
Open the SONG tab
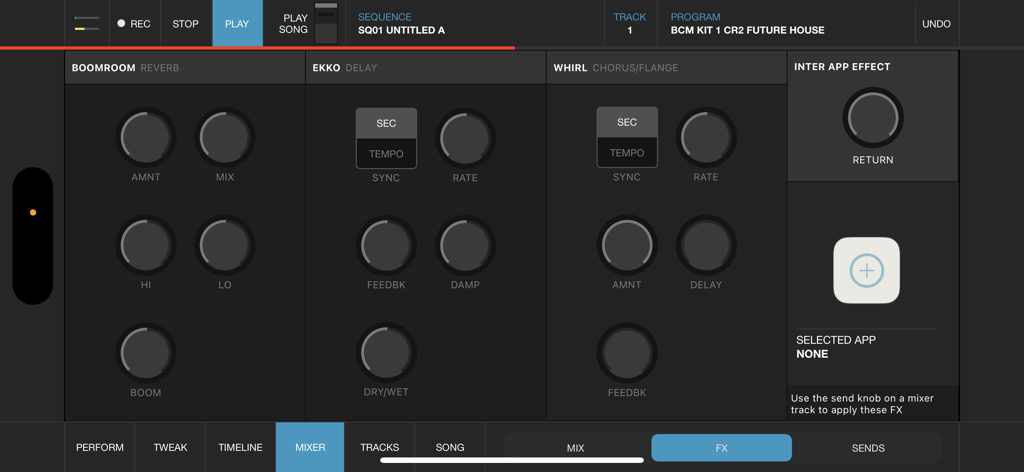tap(450, 447)
